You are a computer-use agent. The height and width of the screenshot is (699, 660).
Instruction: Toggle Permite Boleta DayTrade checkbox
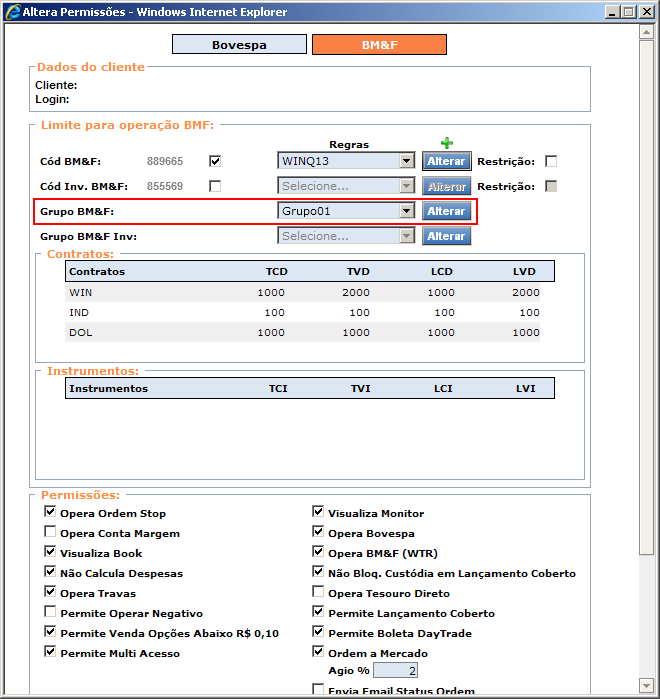[318, 631]
